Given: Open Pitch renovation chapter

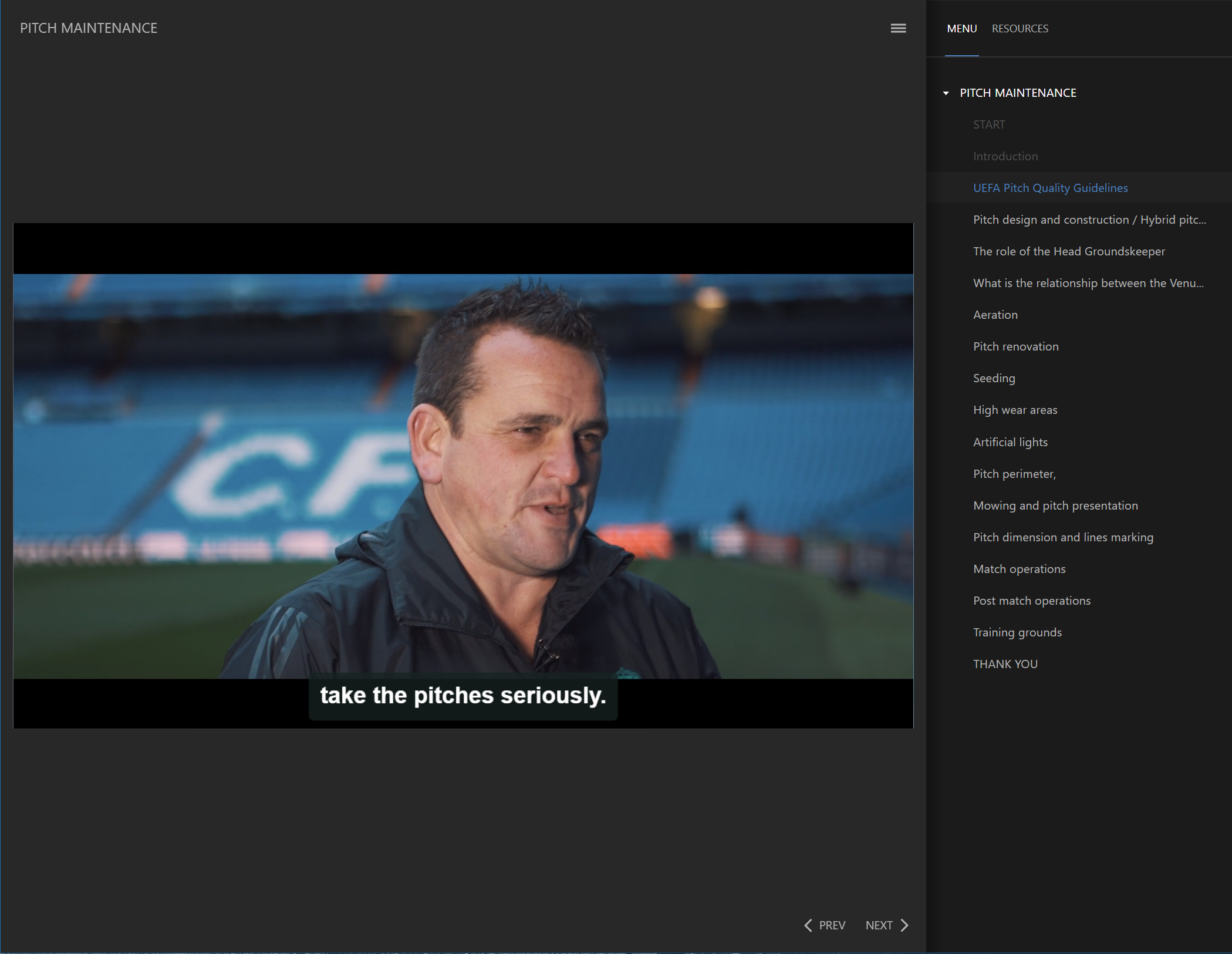Looking at the screenshot, I should tap(1015, 346).
